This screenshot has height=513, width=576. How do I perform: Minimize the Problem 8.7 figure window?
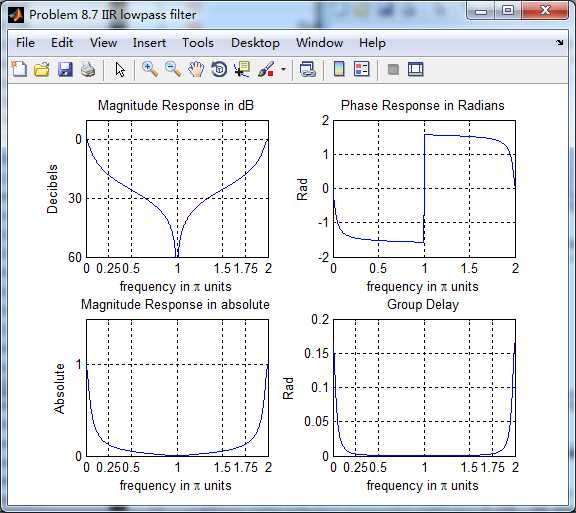click(x=481, y=11)
